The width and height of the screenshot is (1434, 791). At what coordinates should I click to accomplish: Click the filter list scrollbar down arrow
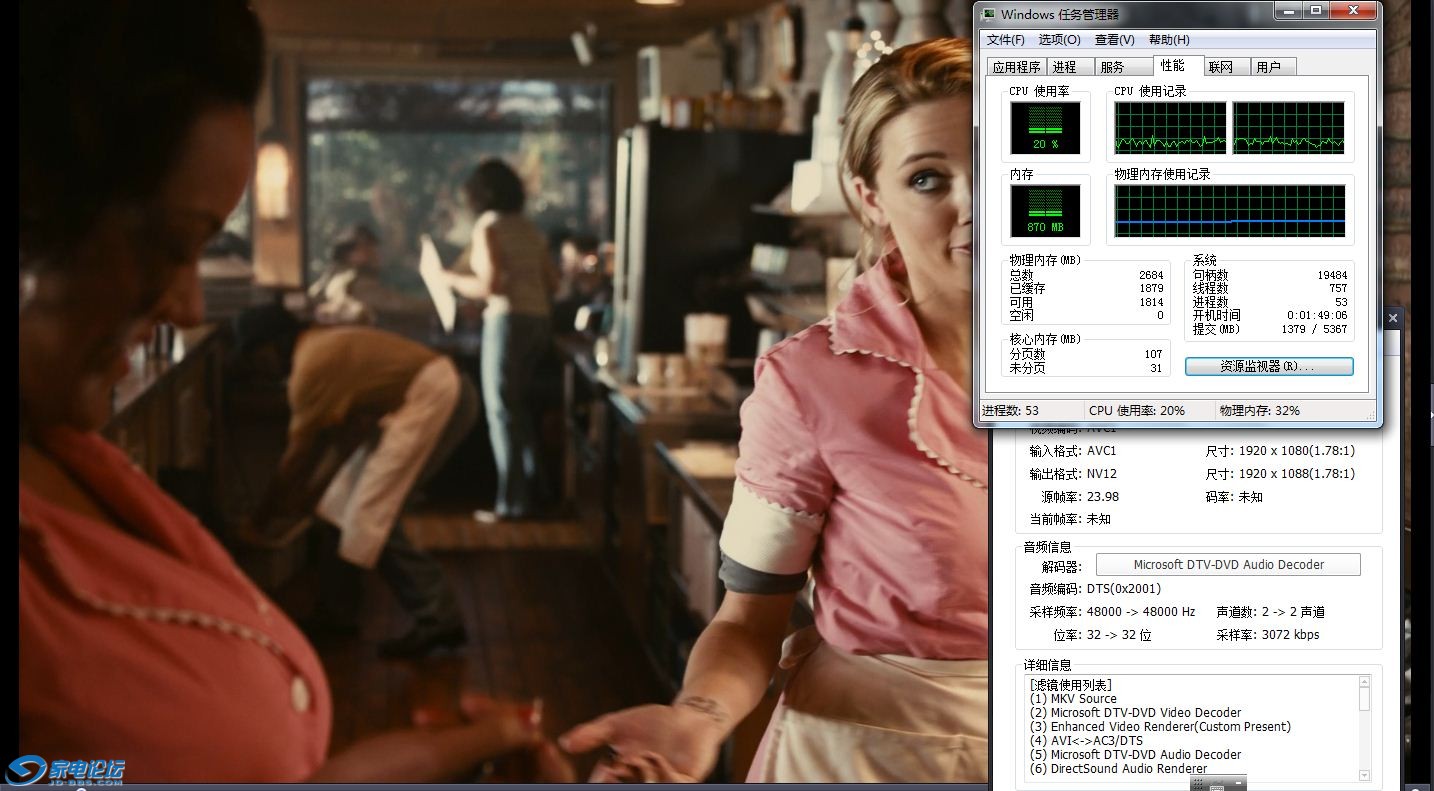tap(1365, 775)
